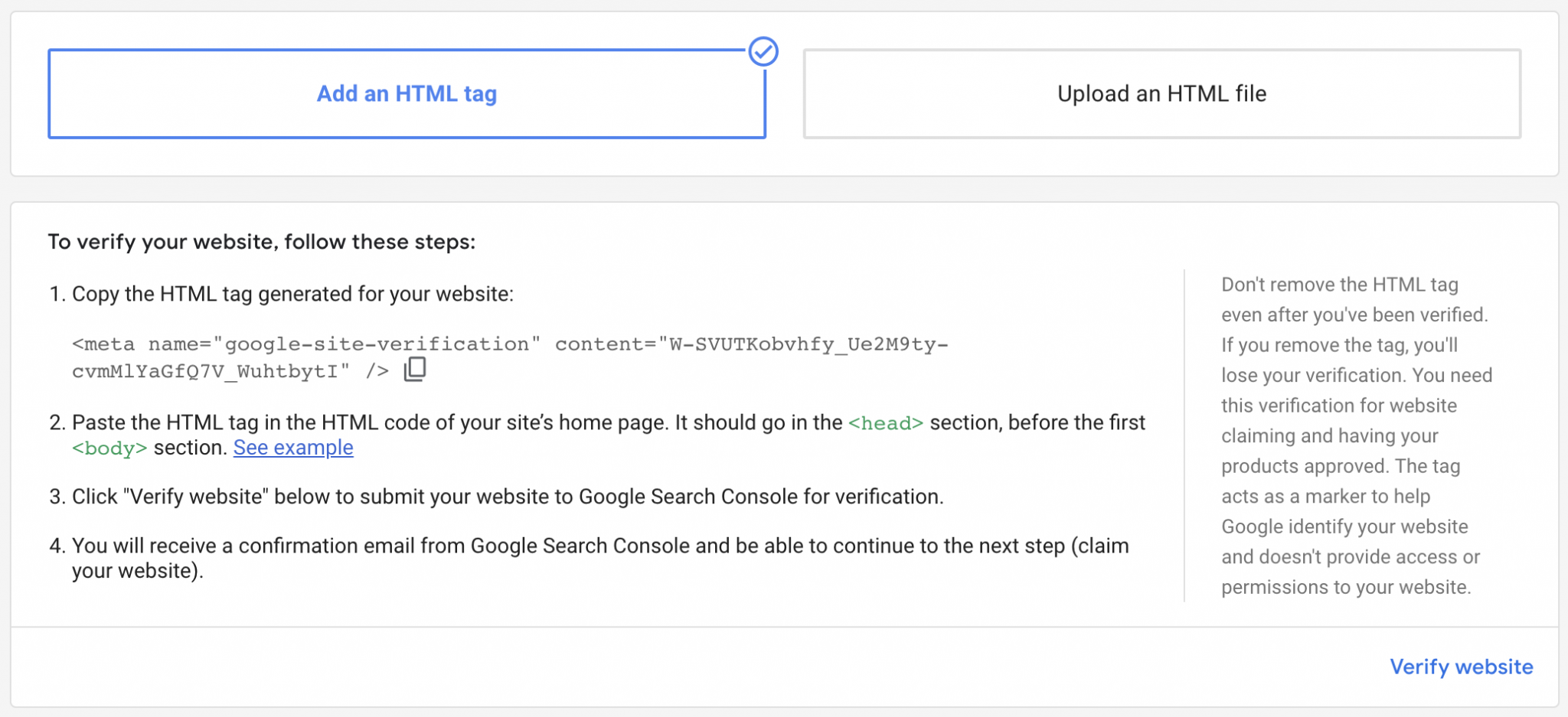The width and height of the screenshot is (1568, 717).
Task: Click the "<meta" opening of the code snippet
Action: (103, 344)
